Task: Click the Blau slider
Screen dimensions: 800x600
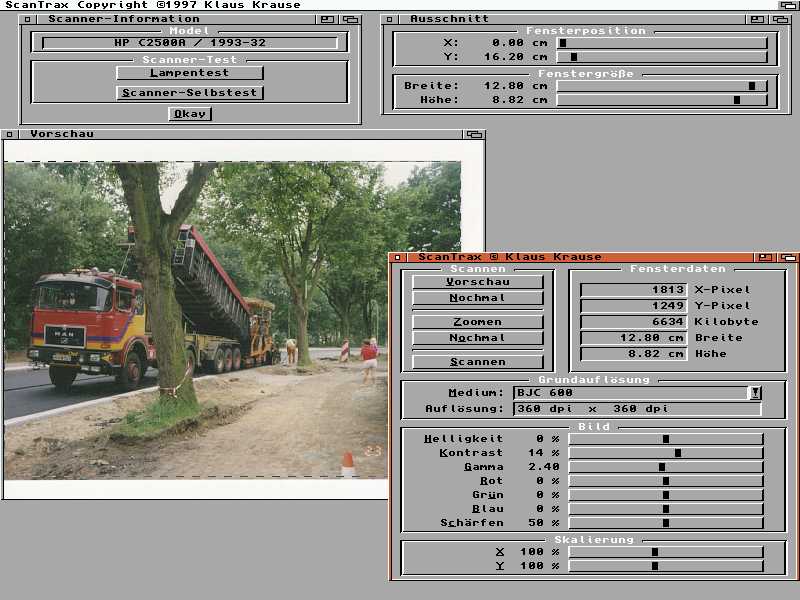Action: point(666,509)
